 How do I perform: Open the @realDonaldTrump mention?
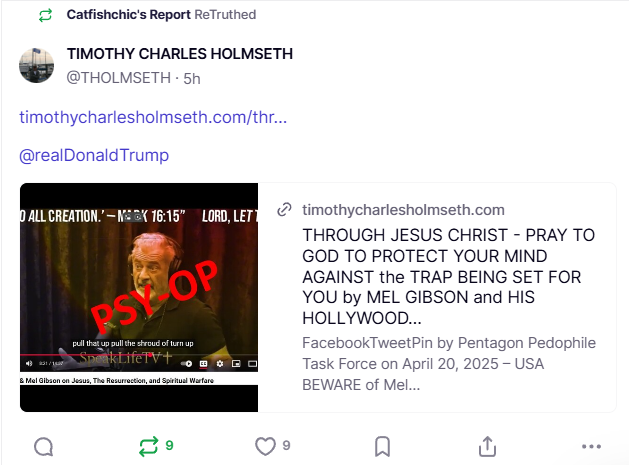94,155
